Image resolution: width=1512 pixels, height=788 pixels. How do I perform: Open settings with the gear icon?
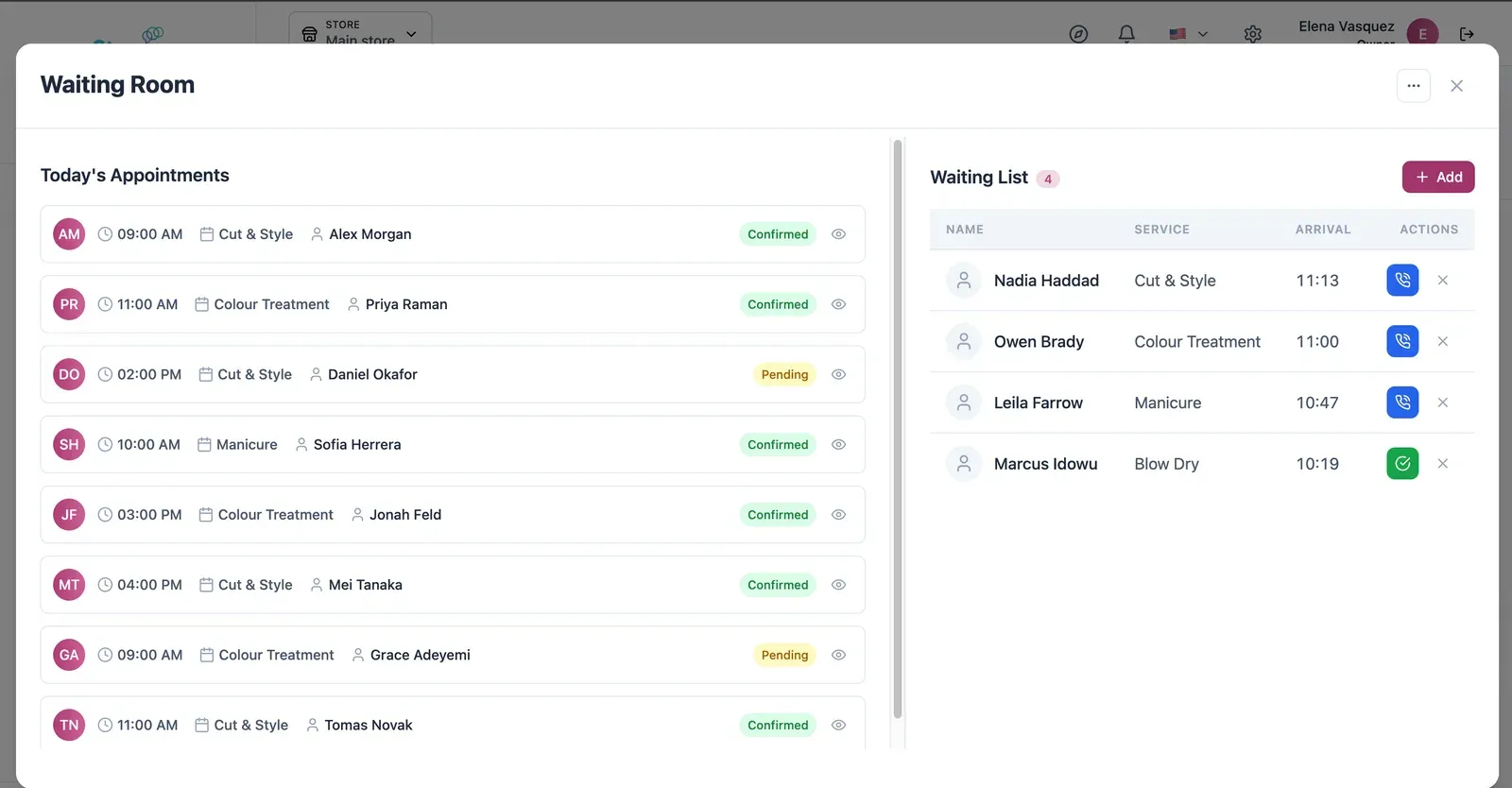pyautogui.click(x=1253, y=34)
